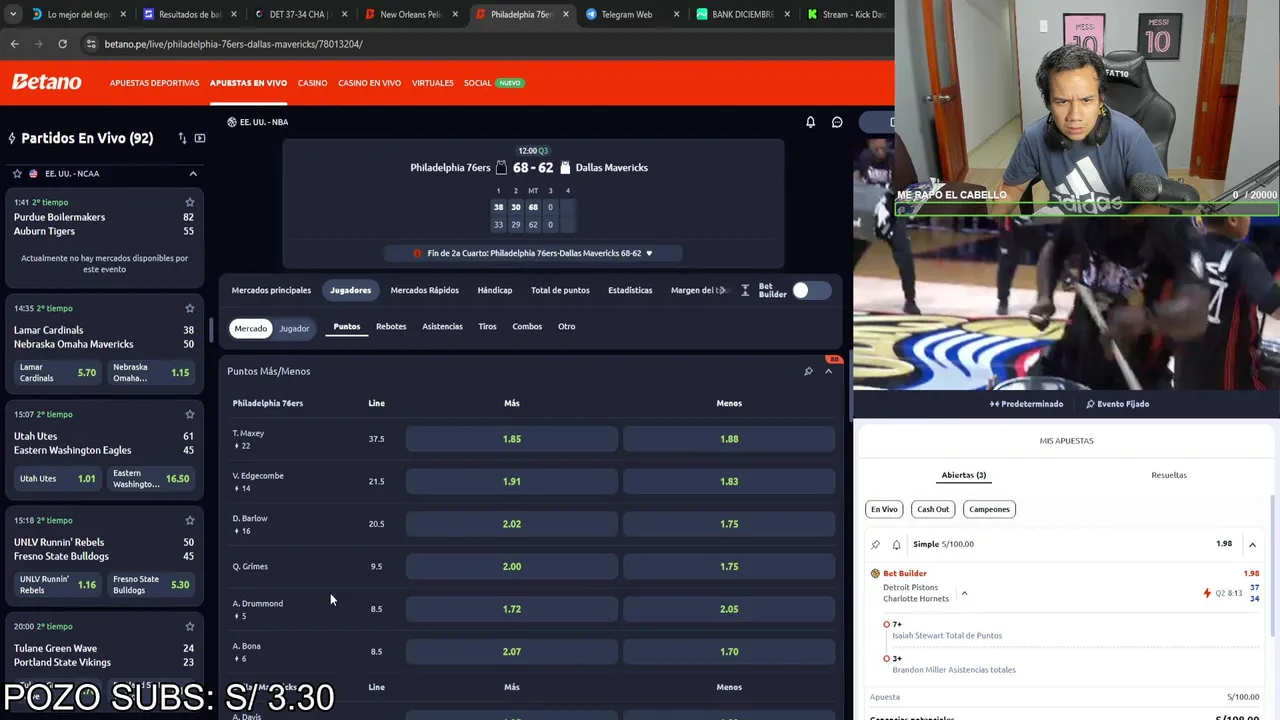Bet Q. Grimes Más 2.00
The width and height of the screenshot is (1280, 720).
[x=512, y=566]
